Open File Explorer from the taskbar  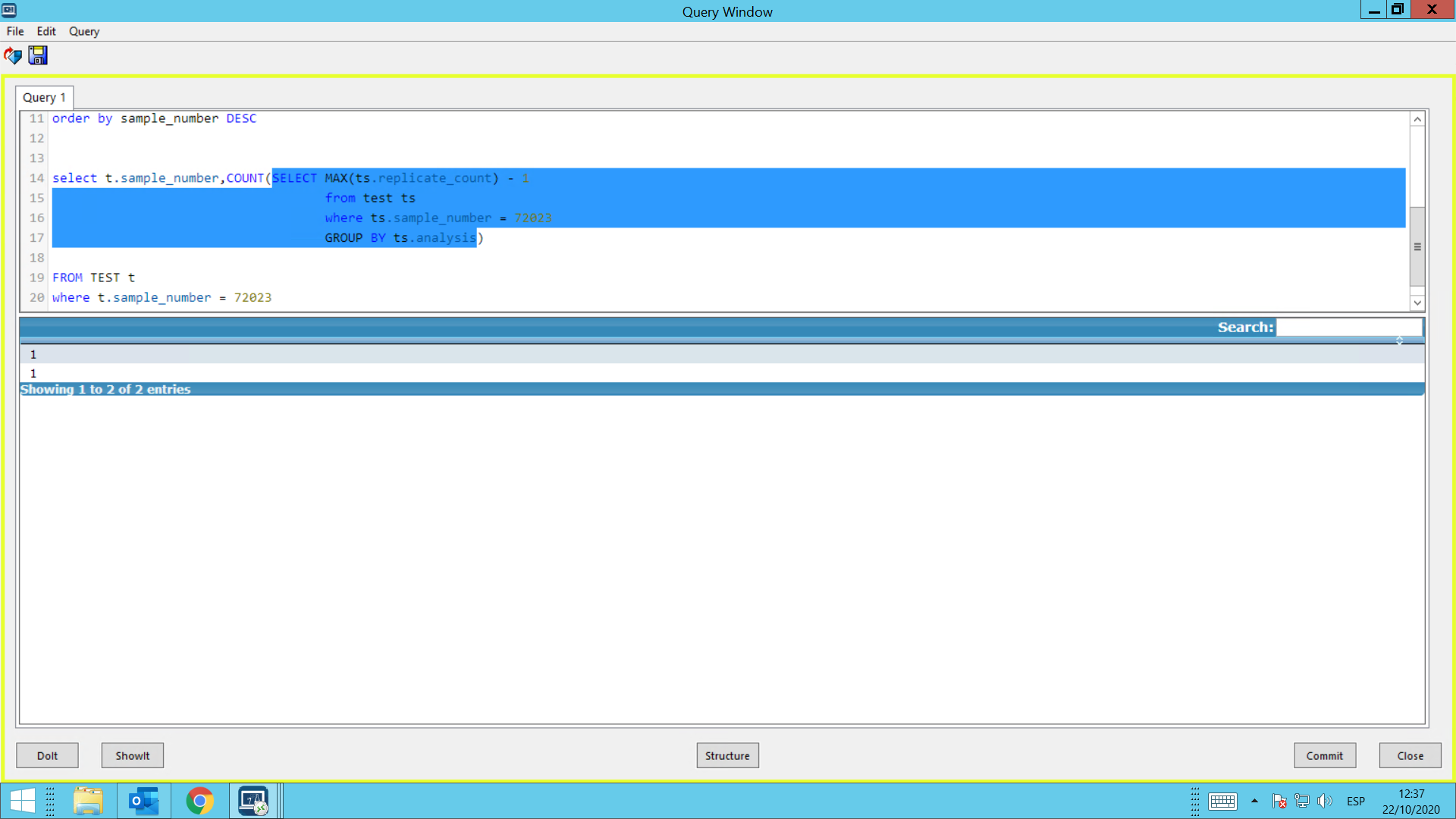coord(88,801)
